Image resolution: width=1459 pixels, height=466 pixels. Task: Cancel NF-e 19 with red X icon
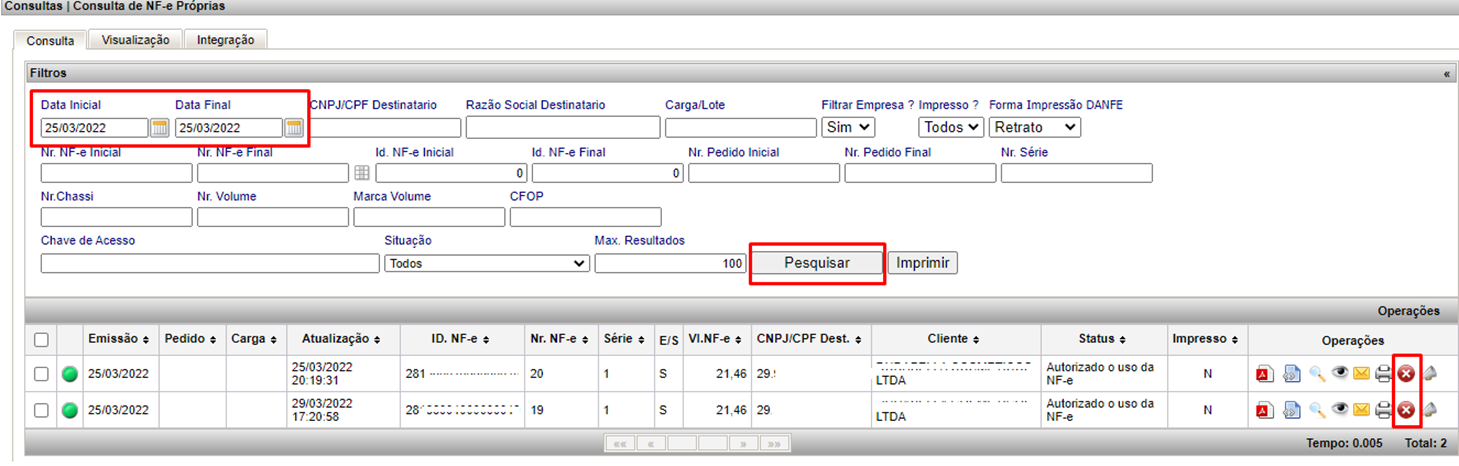1406,410
